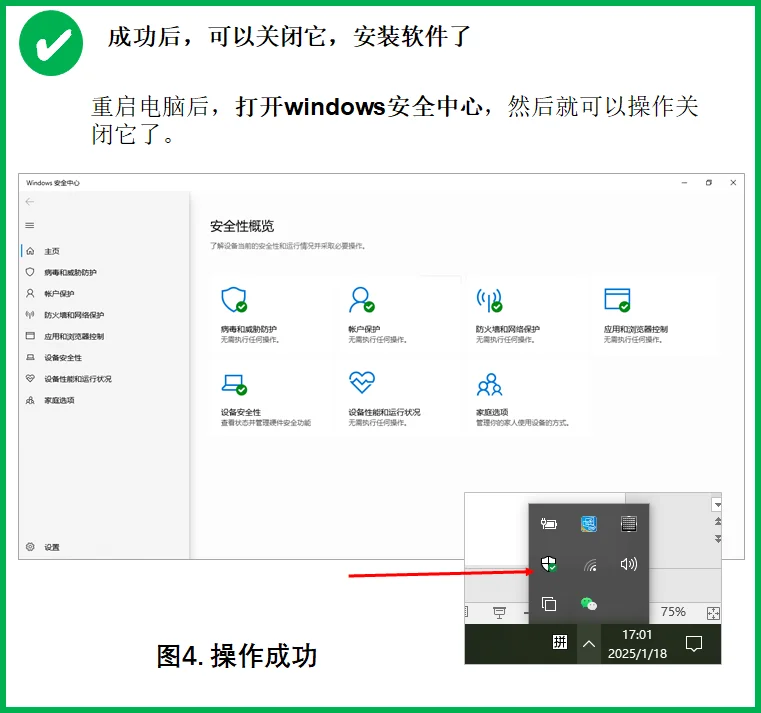Click the 拼 input method indicator
Image resolution: width=761 pixels, height=713 pixels.
click(x=560, y=642)
